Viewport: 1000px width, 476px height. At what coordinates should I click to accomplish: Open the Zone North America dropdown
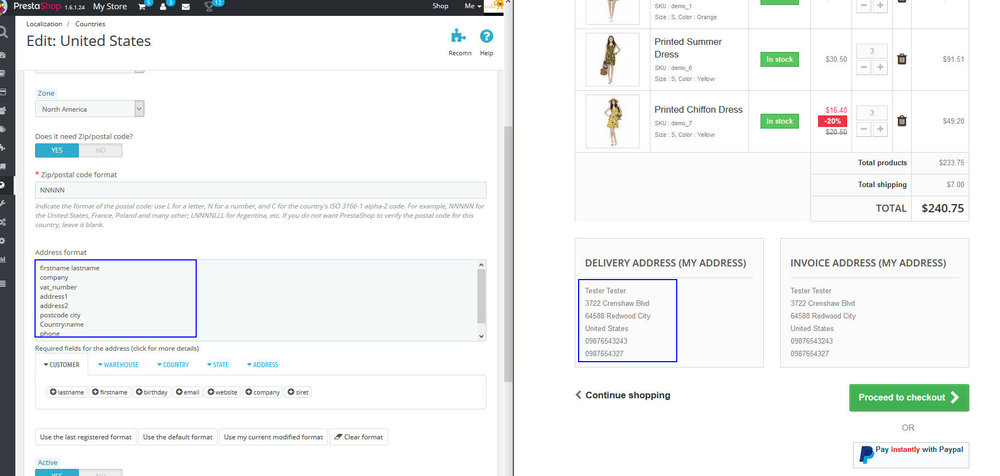(89, 109)
